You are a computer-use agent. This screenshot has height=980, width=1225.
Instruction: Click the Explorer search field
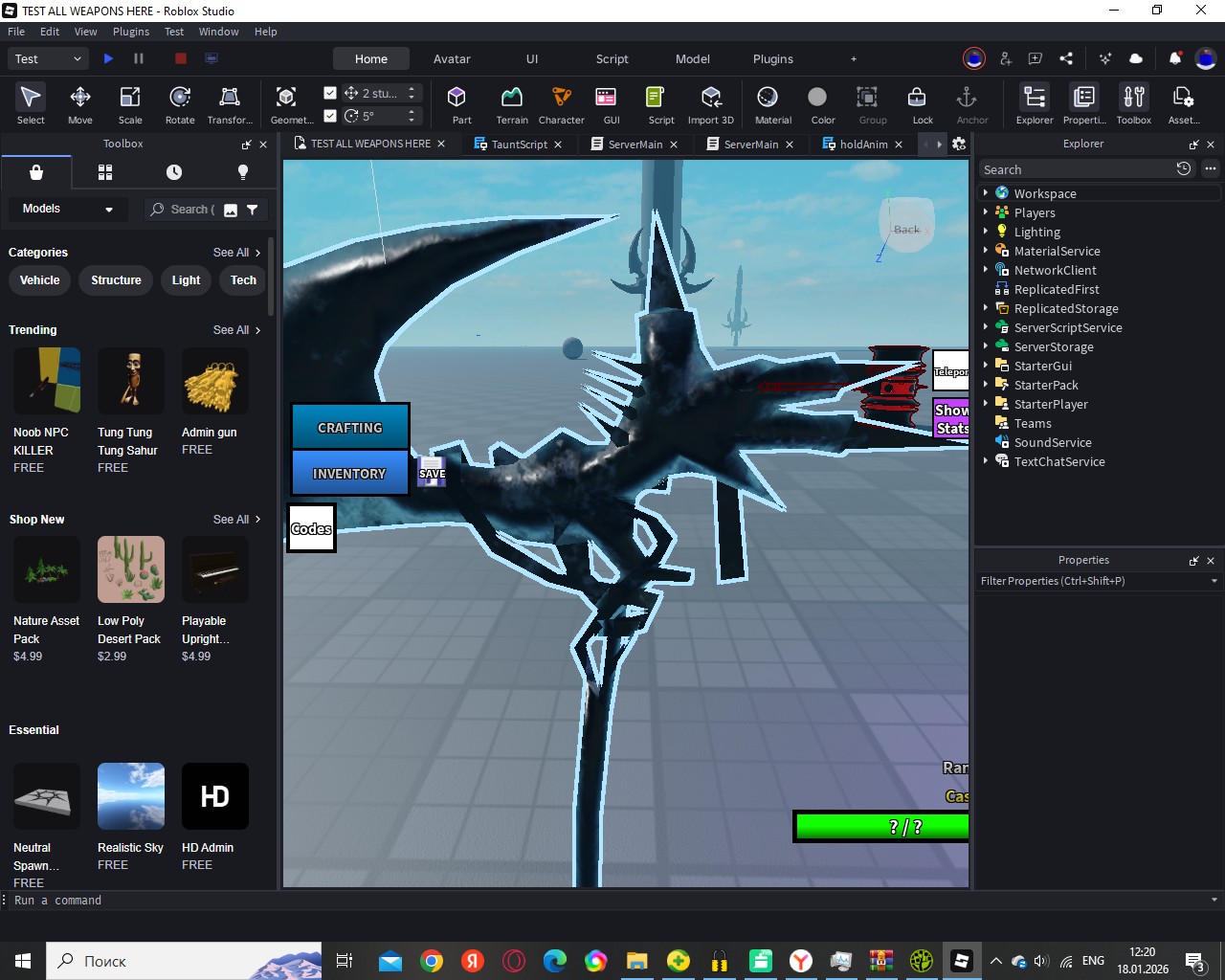click(x=1077, y=169)
